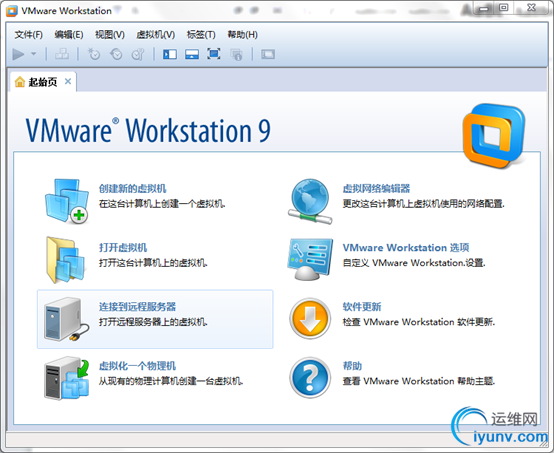
Task: Click the help question mark icon
Action: click(310, 378)
